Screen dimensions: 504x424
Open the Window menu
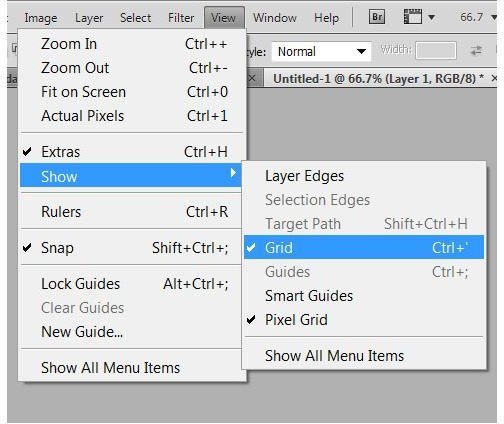point(275,18)
